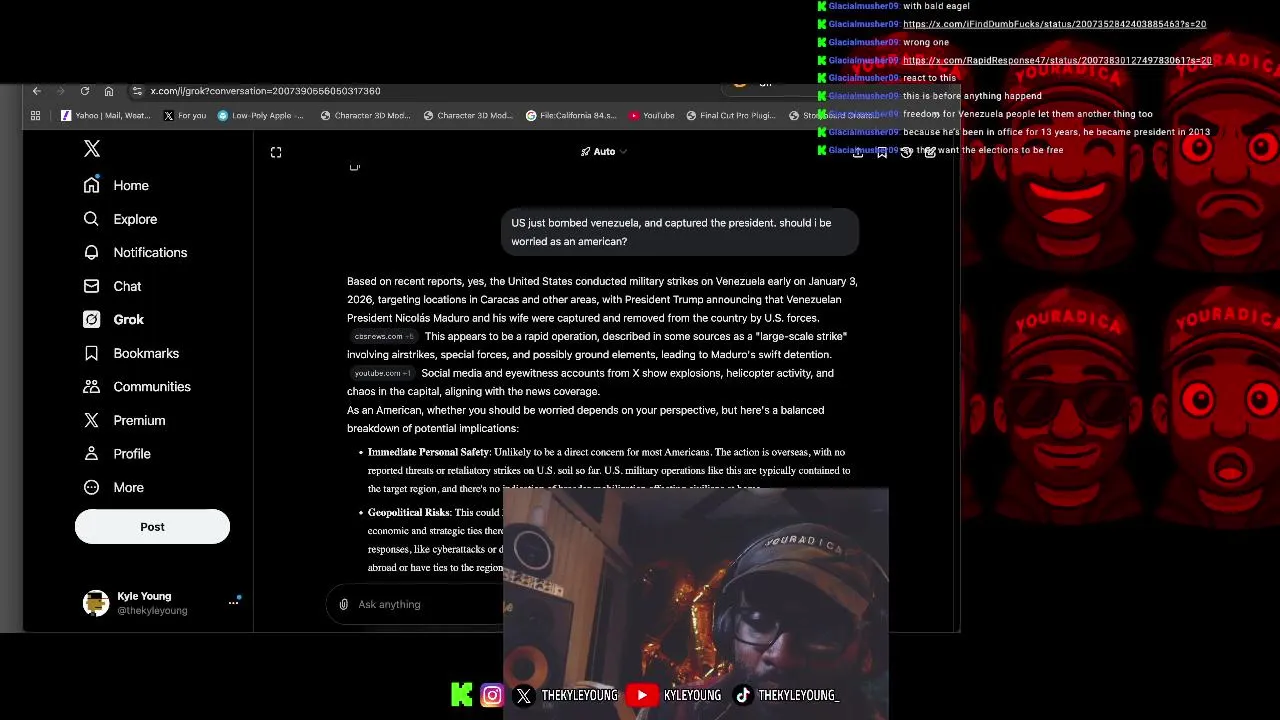The image size is (1280, 720).
Task: Open the apps grid in bookmarks bar
Action: (x=35, y=116)
